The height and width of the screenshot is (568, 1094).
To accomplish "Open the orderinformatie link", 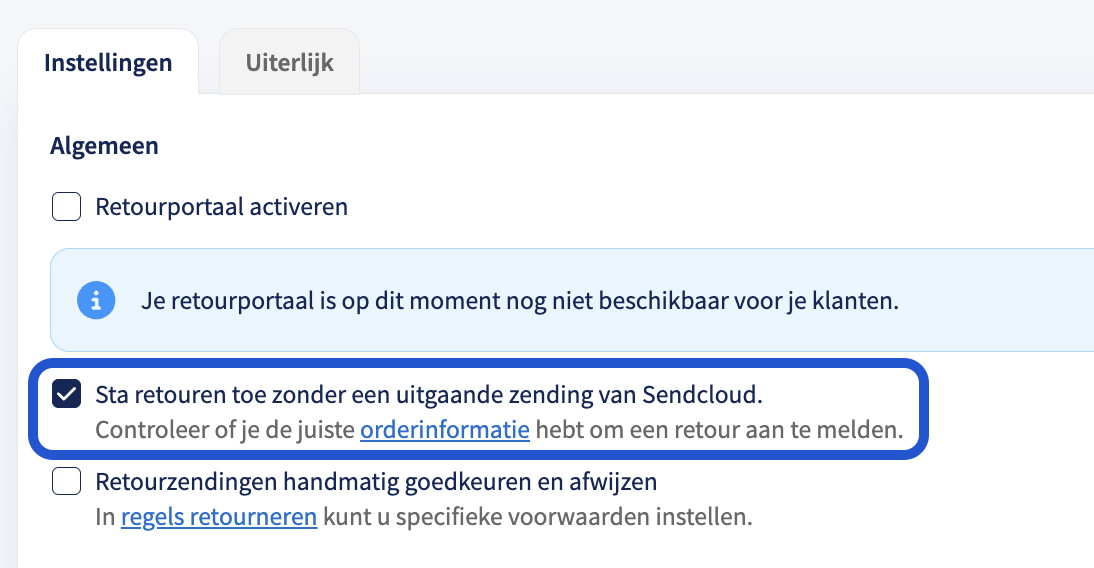I will tap(445, 429).
